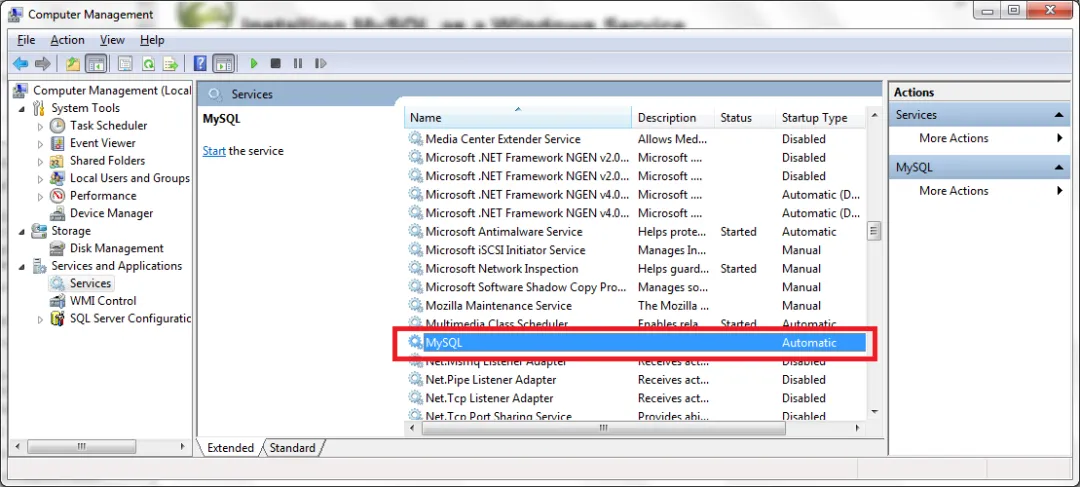
Task: Expand the Event Viewer node
Action: (x=41, y=144)
